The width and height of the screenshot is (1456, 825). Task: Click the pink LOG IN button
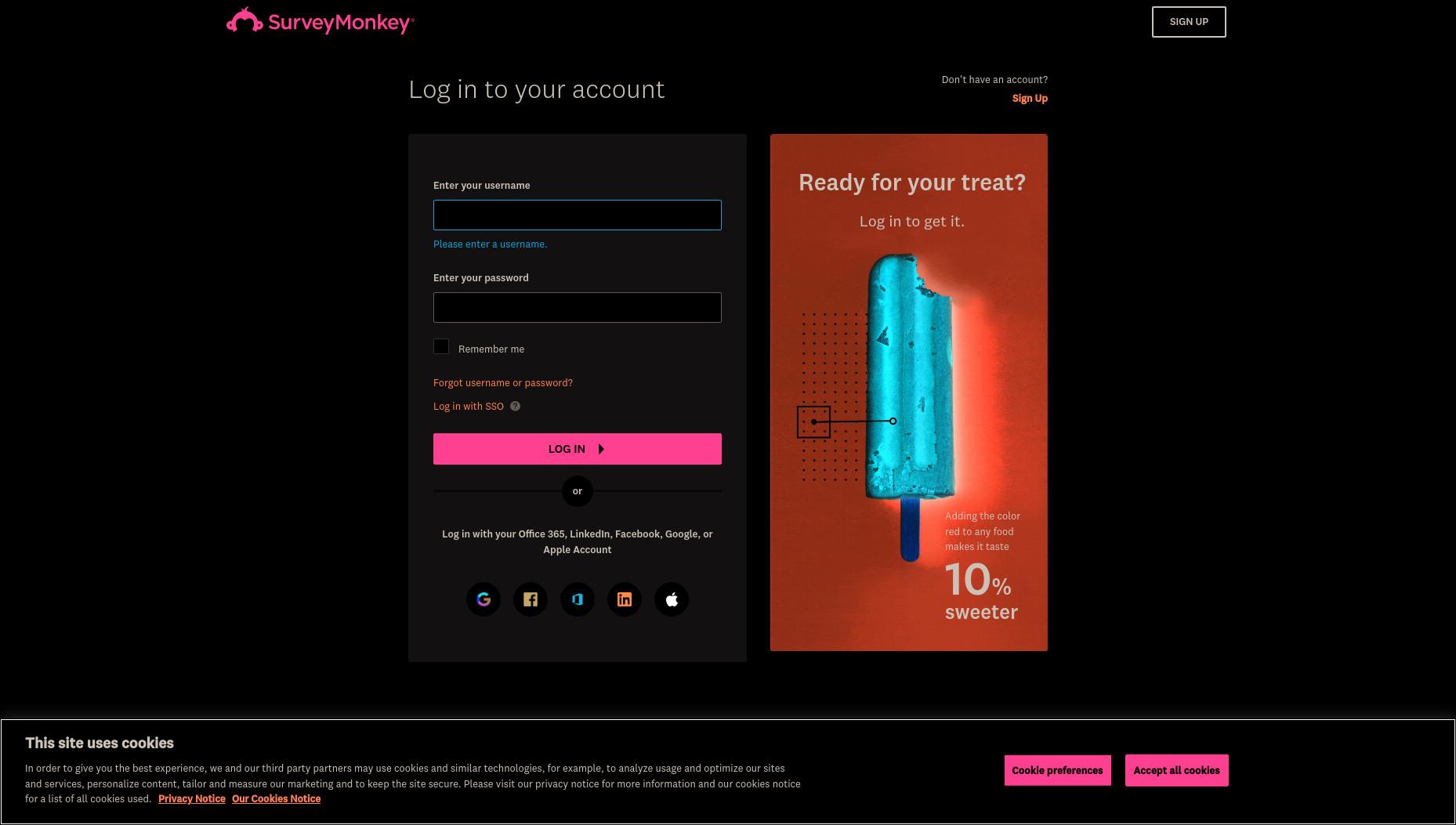pyautogui.click(x=578, y=449)
